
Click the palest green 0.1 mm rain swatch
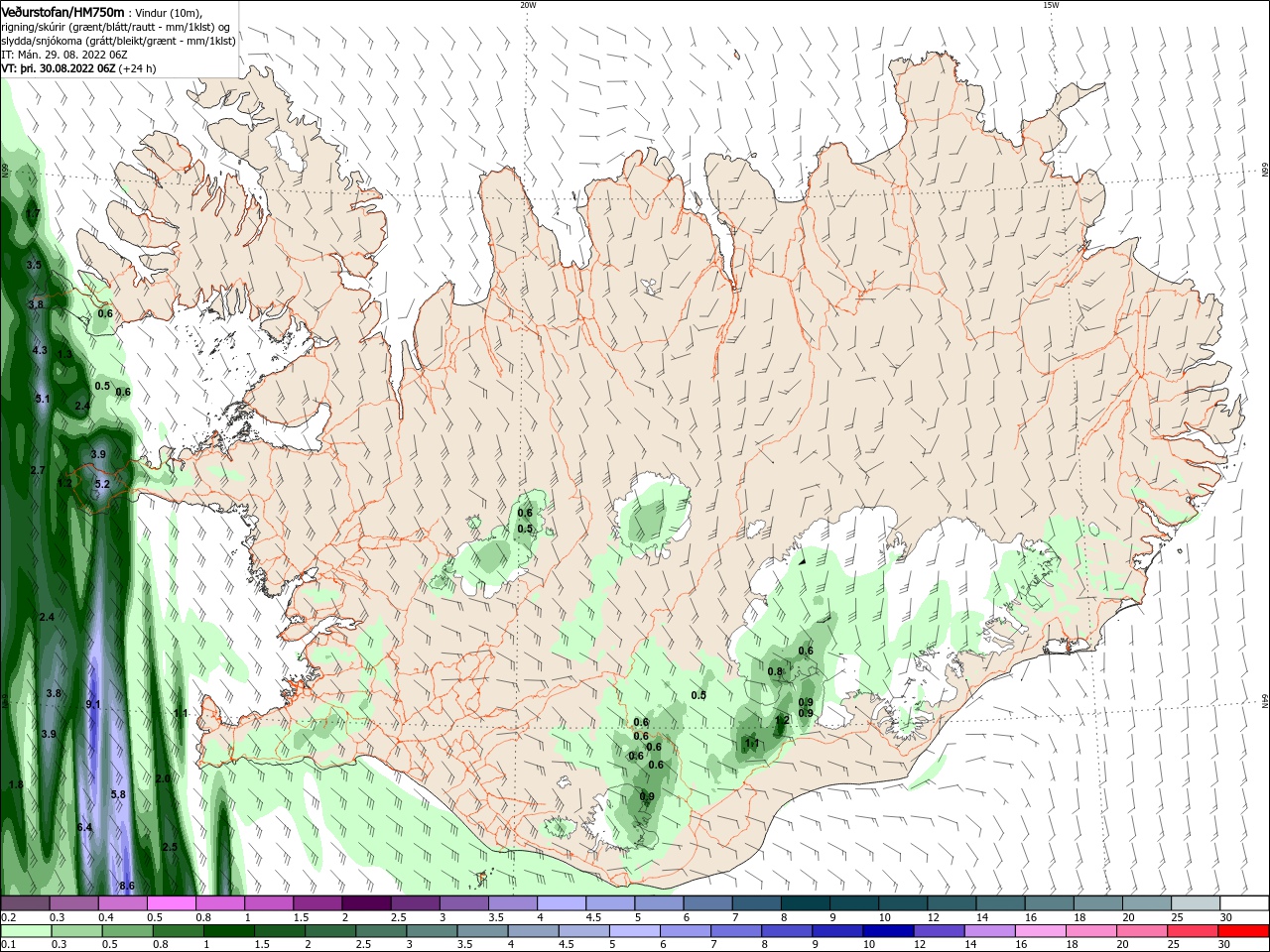(x=26, y=931)
